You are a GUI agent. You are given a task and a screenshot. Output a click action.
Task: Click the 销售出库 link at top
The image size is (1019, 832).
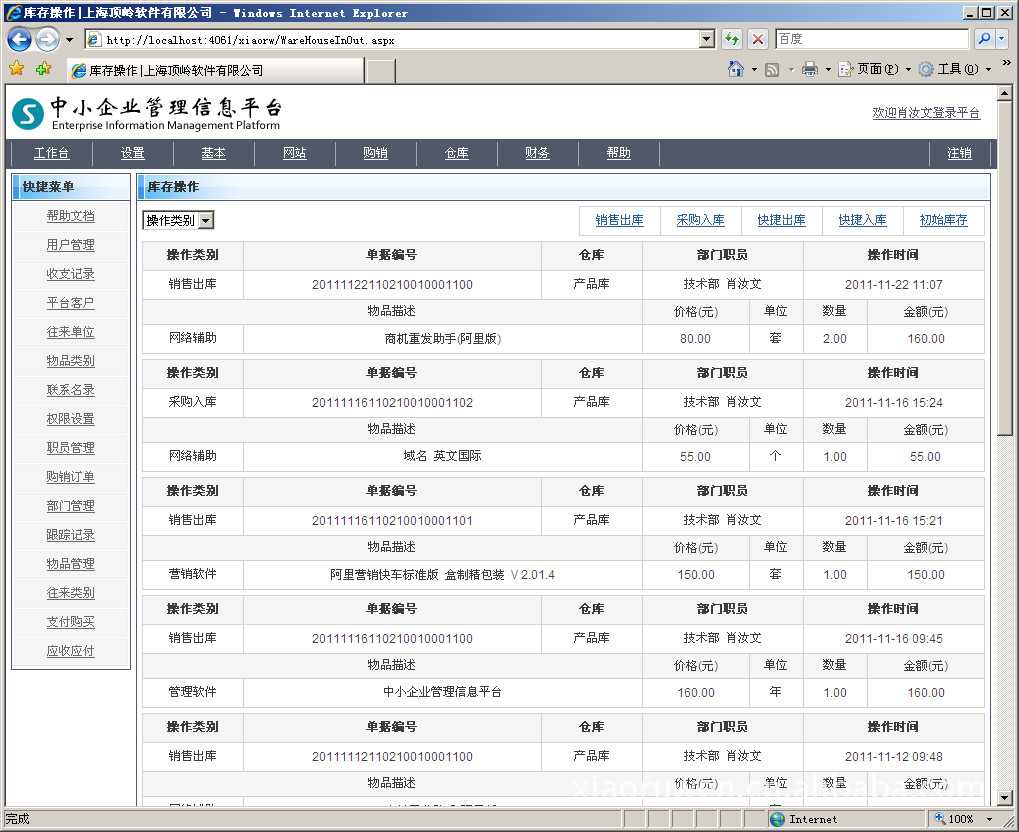[620, 220]
